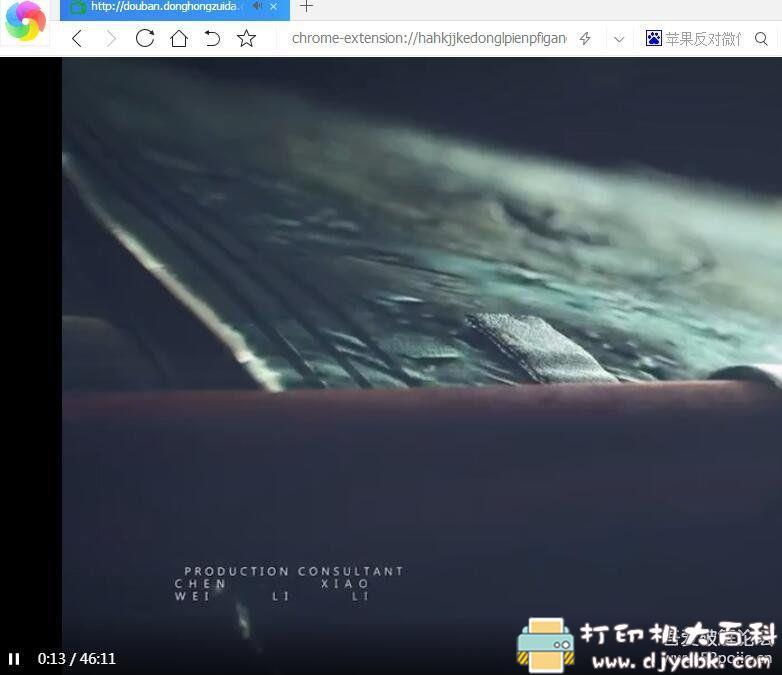The height and width of the screenshot is (675, 782).
Task: Expand the address bar dropdown arrow
Action: (x=619, y=39)
